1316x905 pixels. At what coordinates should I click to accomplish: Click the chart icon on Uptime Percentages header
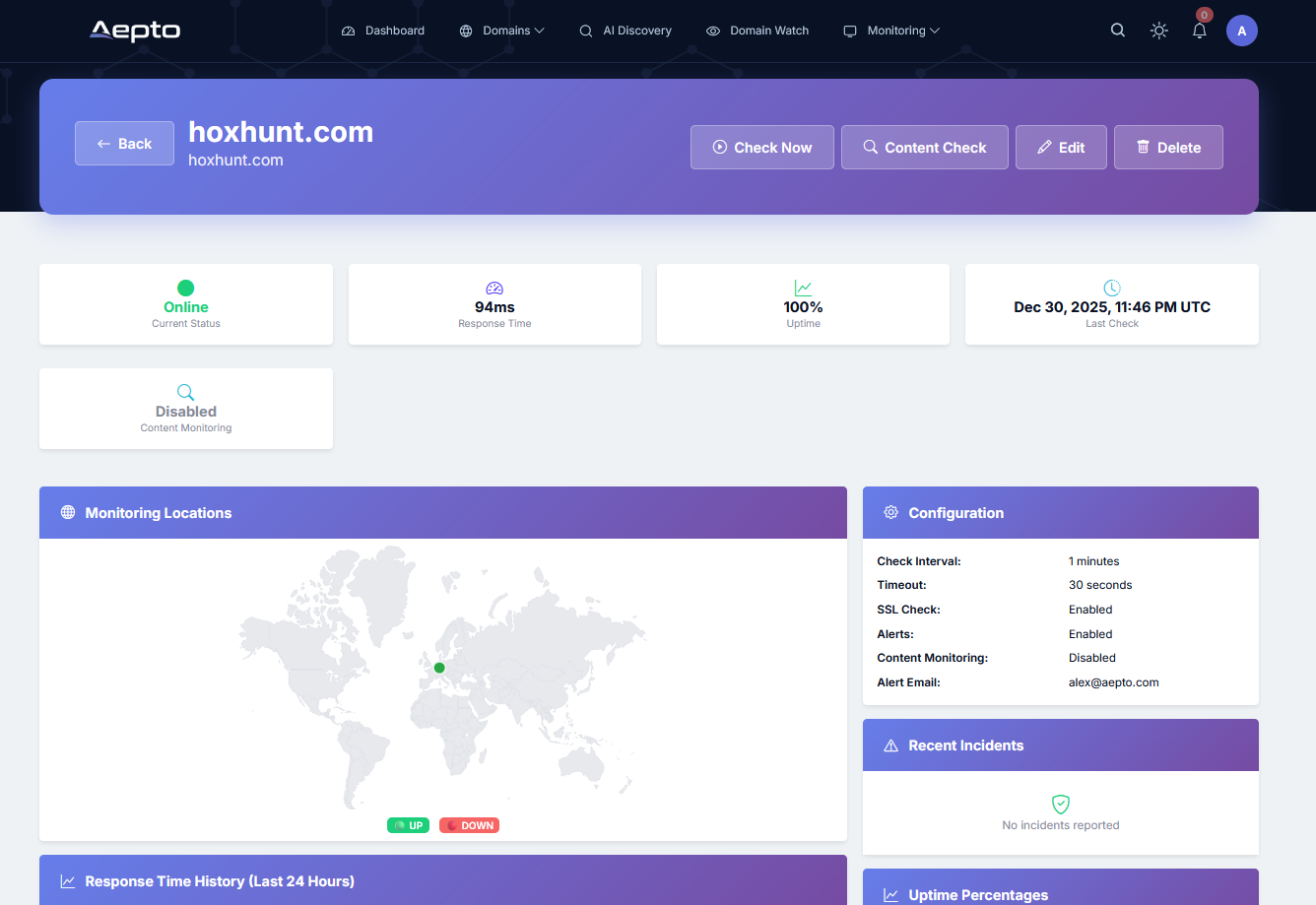(x=891, y=894)
